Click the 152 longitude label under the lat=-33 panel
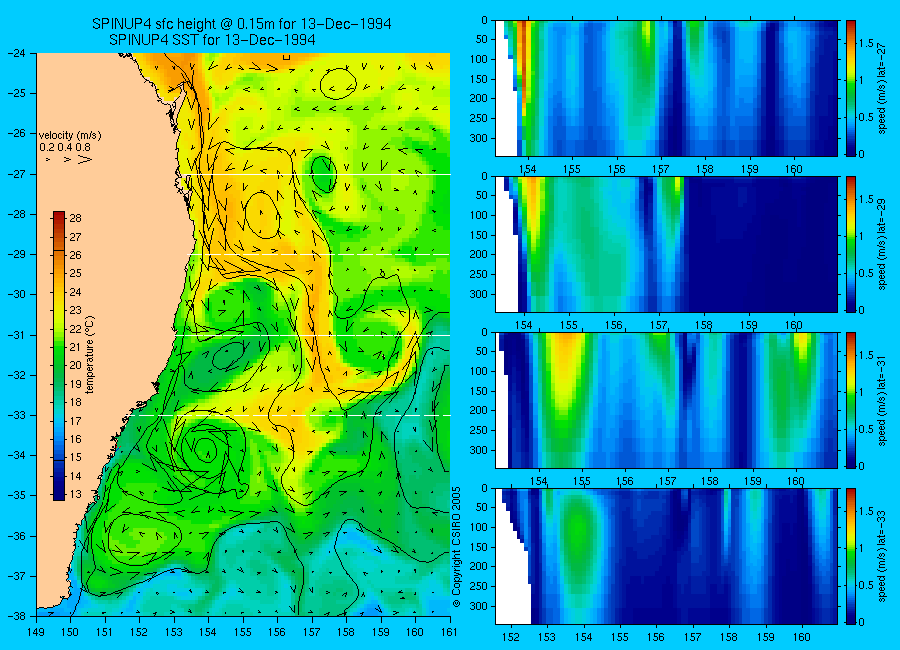 (x=510, y=637)
